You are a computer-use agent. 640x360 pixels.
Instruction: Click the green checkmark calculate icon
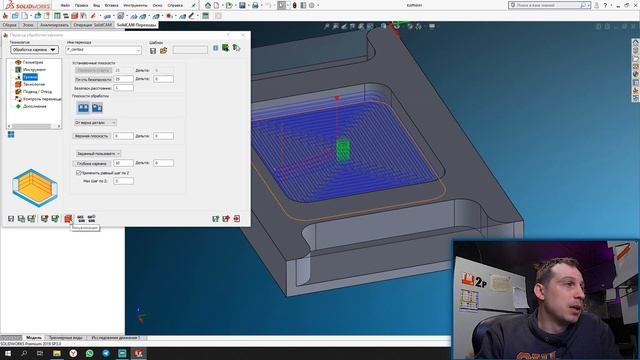click(55, 219)
